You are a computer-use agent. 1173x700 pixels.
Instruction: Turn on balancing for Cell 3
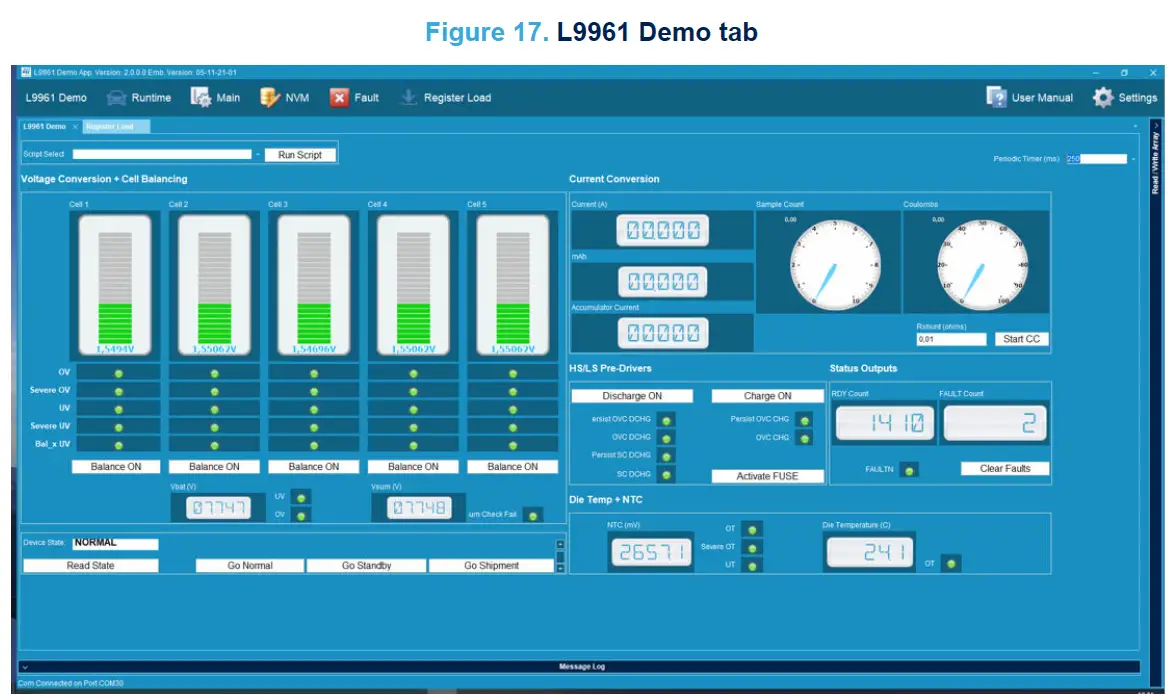coord(313,467)
